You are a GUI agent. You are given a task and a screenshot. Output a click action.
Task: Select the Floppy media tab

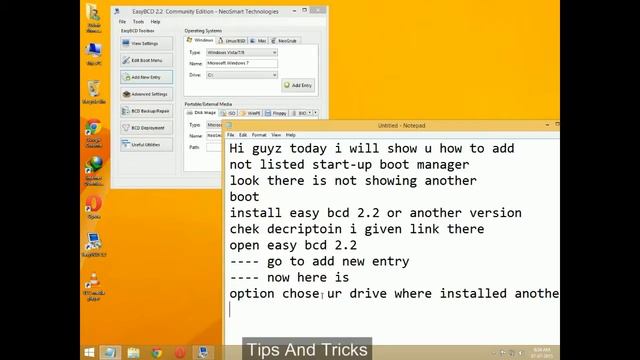(x=276, y=113)
